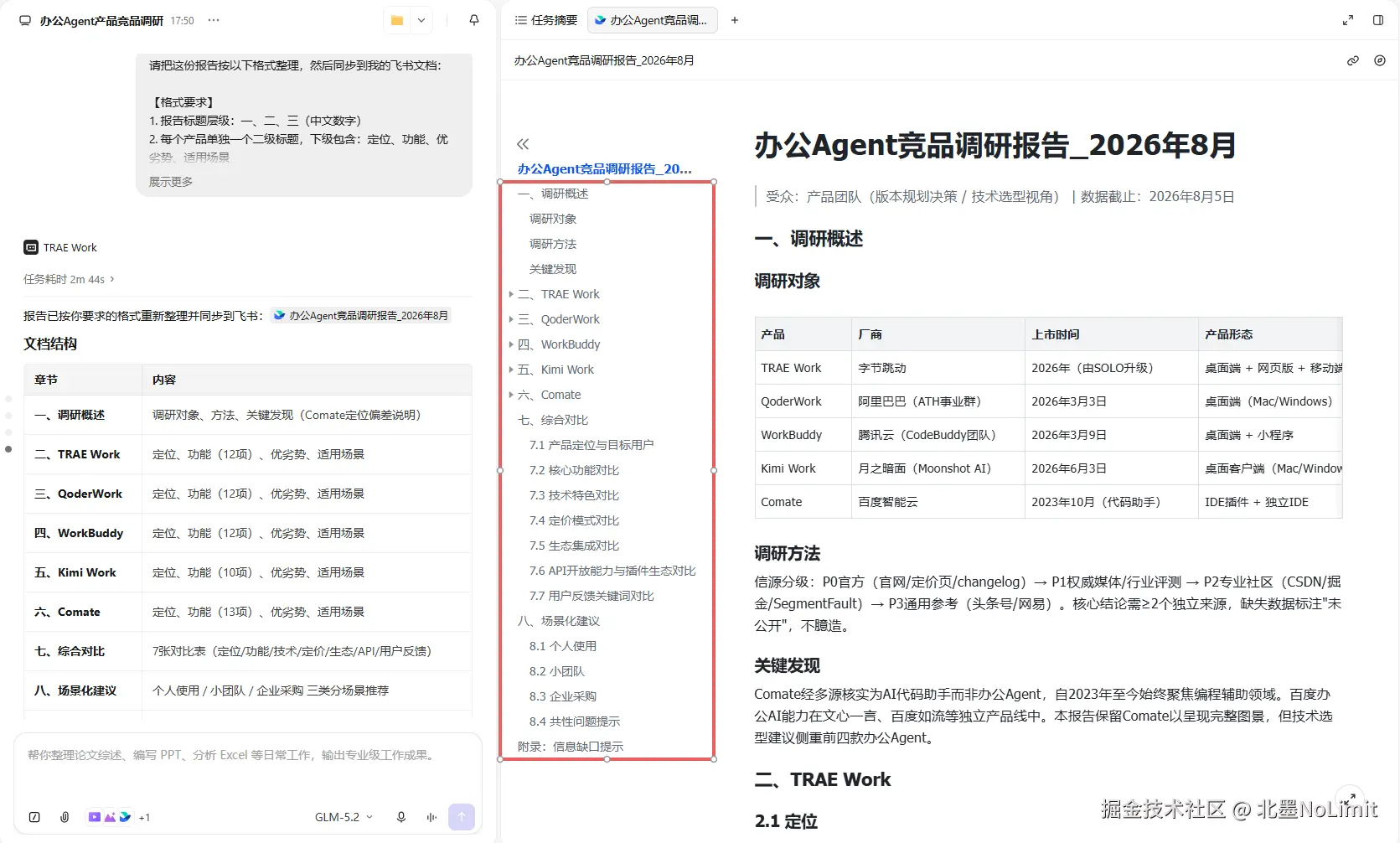Viewport: 1400px width, 843px height.
Task: Expand 二、TRAE Work in outline
Action: [x=511, y=294]
